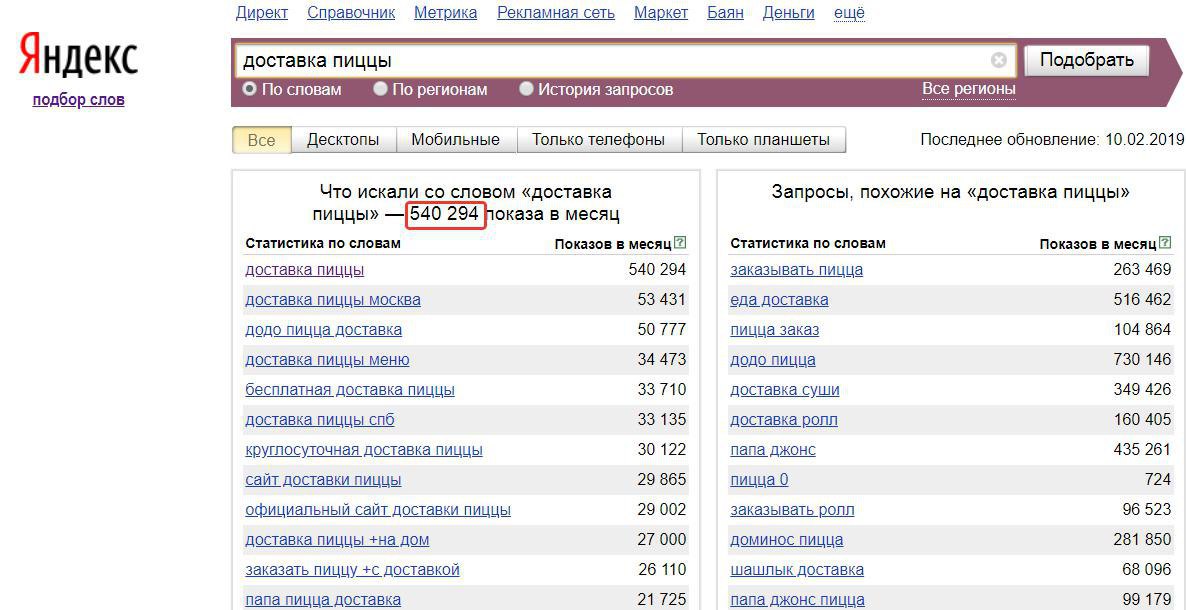Expand the ещё menu in top navigation
This screenshot has width=1186, height=610.
(849, 13)
